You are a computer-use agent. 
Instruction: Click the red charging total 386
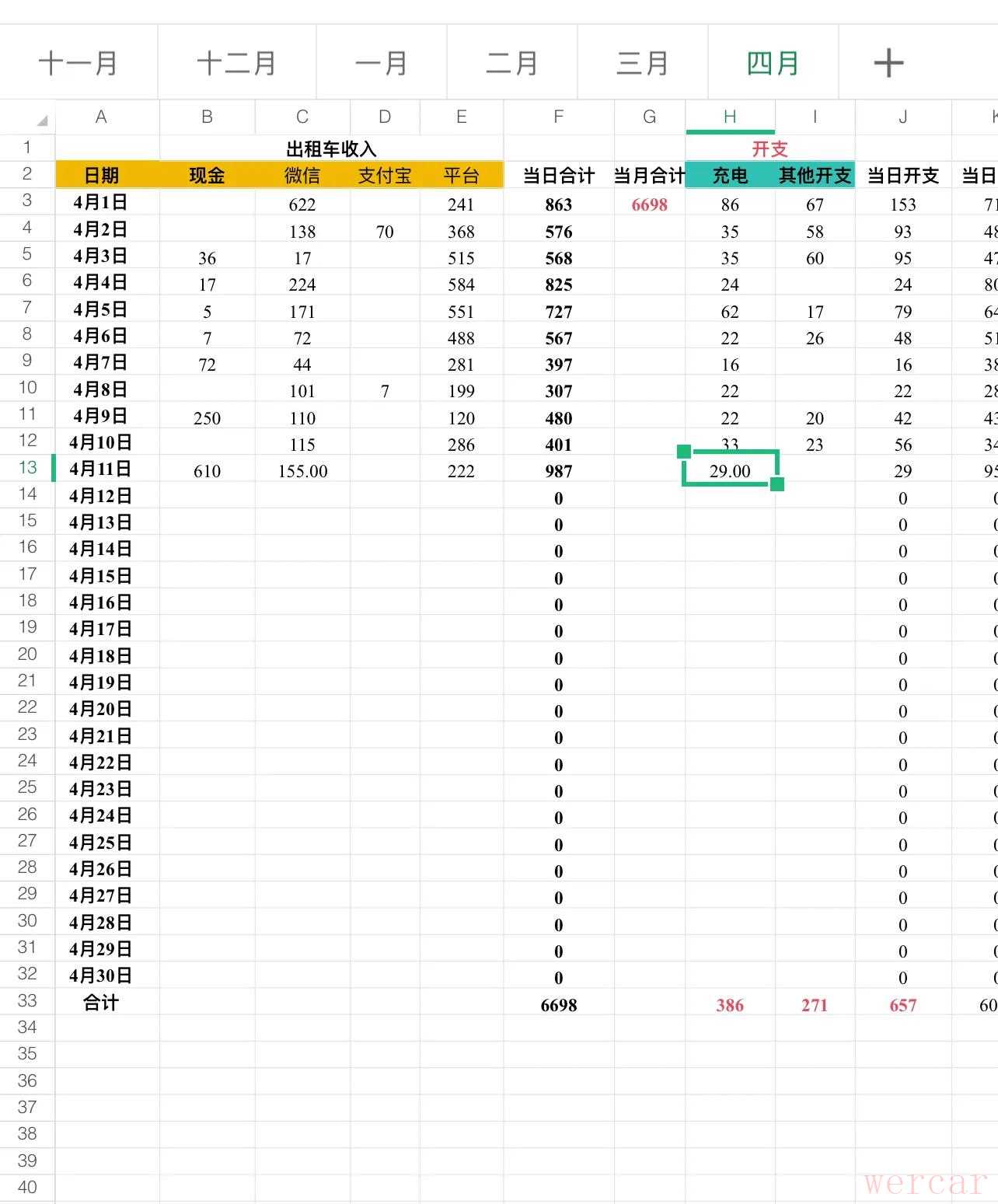[x=730, y=1005]
